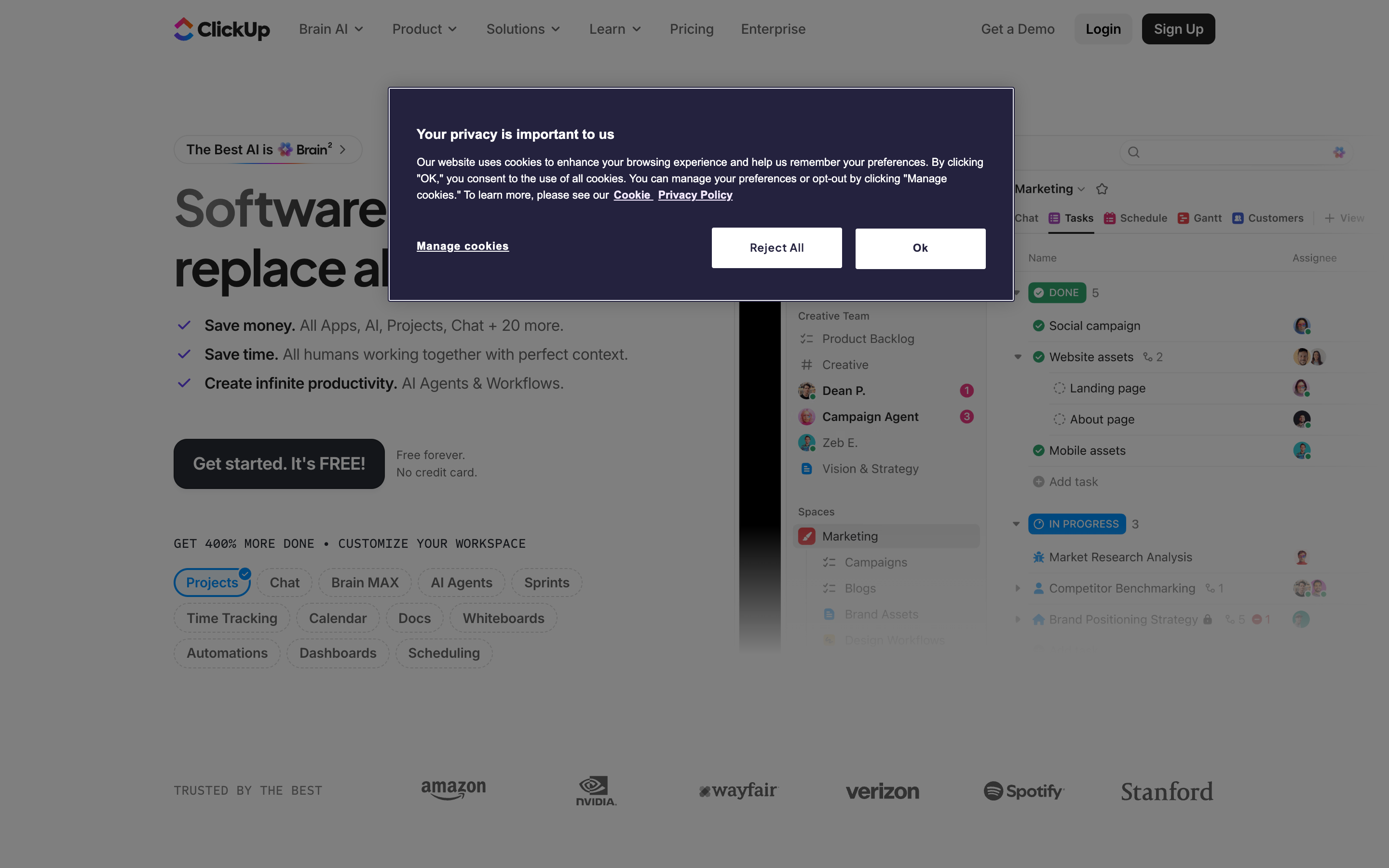Screen dimensions: 1389x868
Task: Click Website assets subtask count icon
Action: pos(1147,356)
